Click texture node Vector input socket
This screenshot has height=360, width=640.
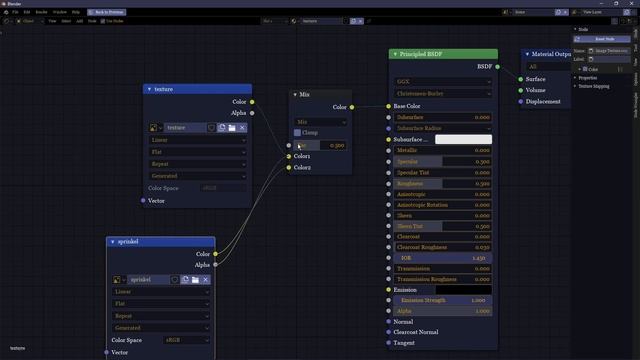143,200
